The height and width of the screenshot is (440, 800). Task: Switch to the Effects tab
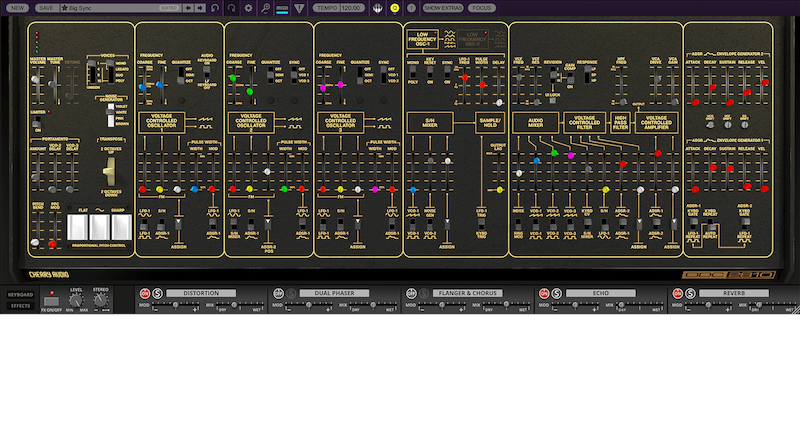tap(20, 306)
